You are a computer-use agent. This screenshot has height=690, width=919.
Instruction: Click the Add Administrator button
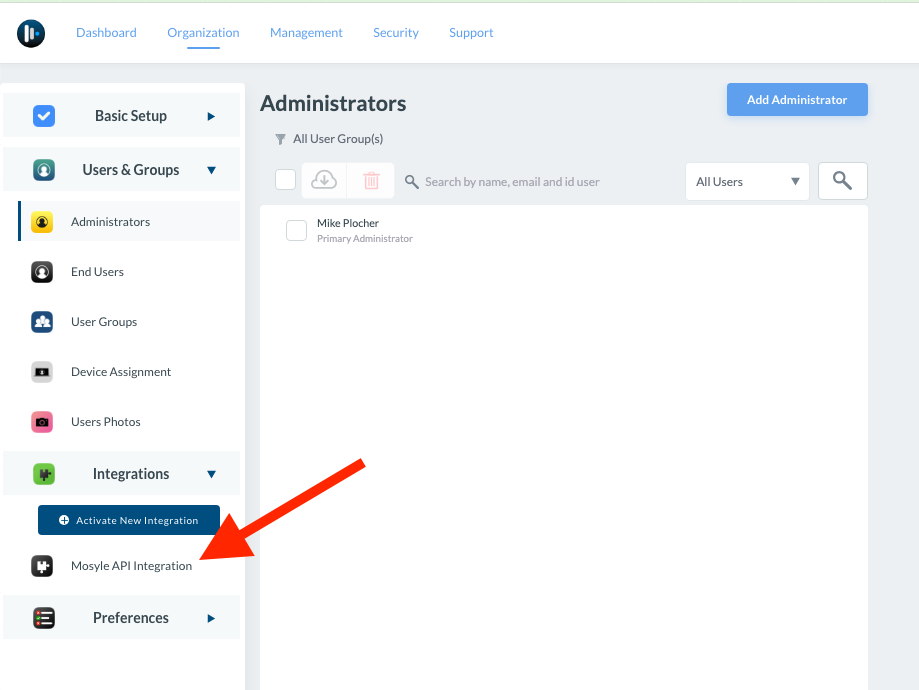(796, 99)
